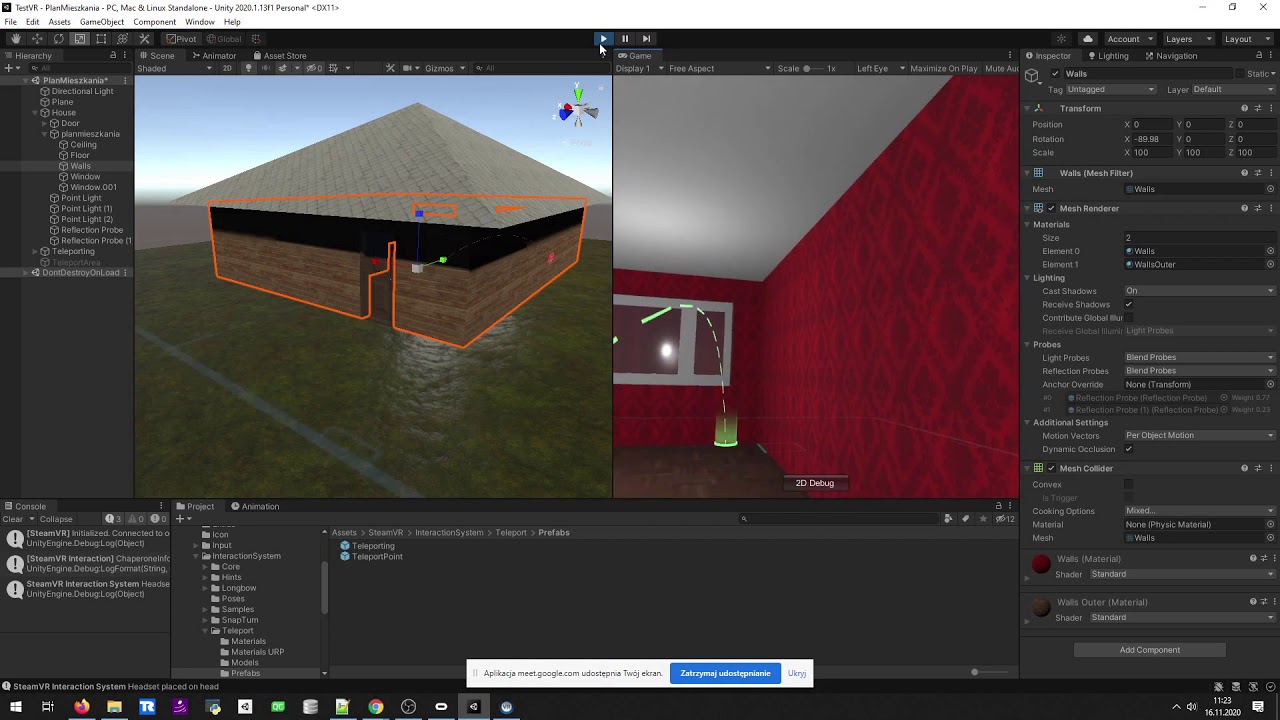Open Transform component help icon

(1244, 108)
